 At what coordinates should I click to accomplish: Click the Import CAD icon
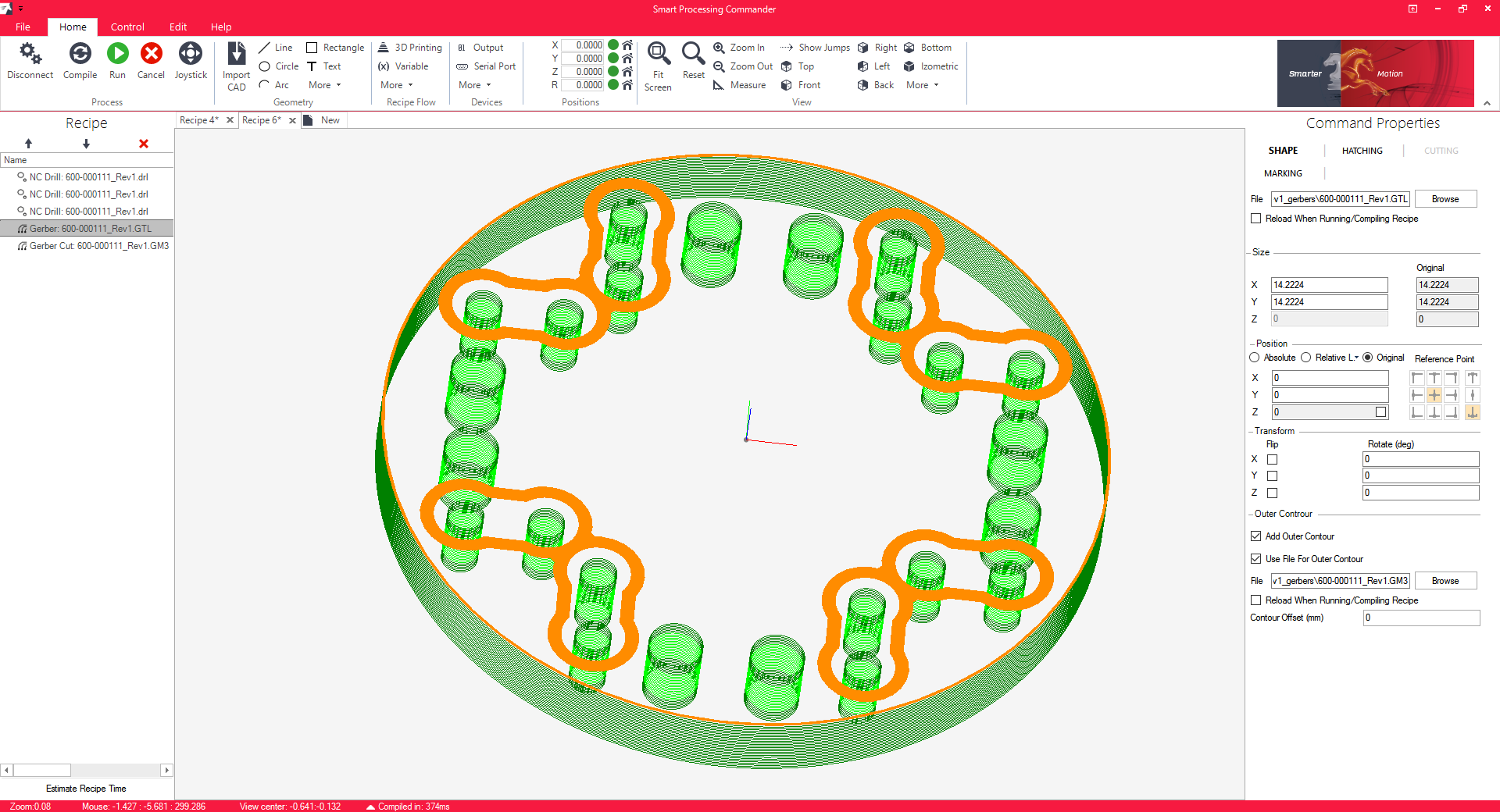click(x=236, y=55)
